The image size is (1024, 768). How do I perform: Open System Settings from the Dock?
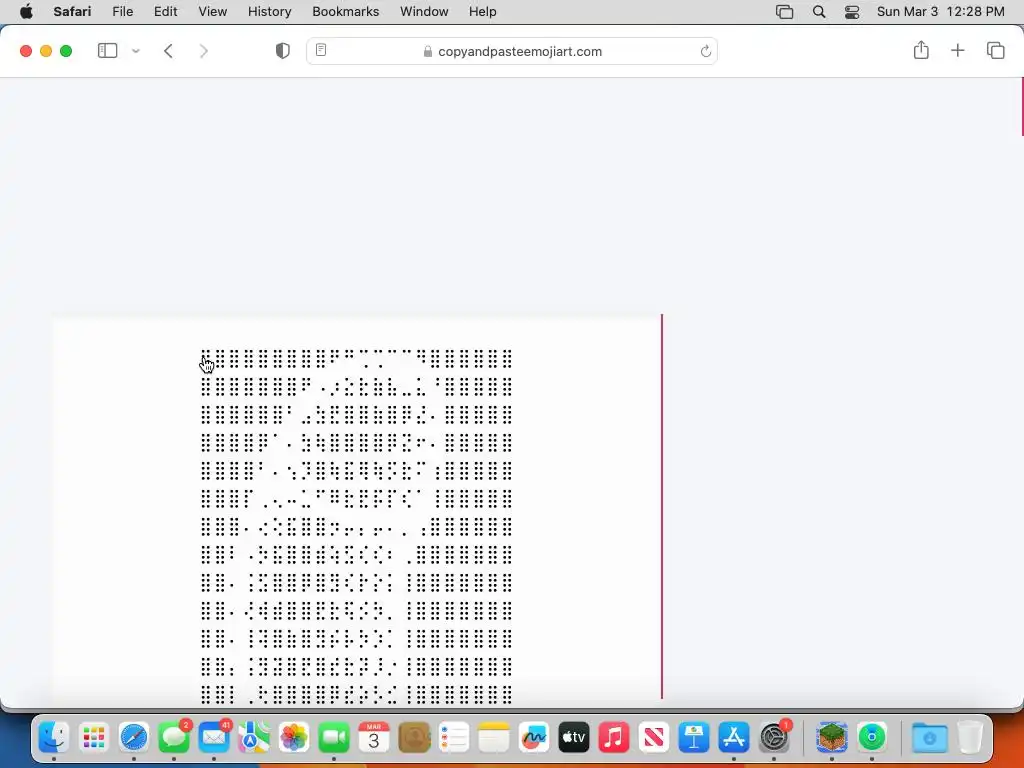pyautogui.click(x=774, y=737)
